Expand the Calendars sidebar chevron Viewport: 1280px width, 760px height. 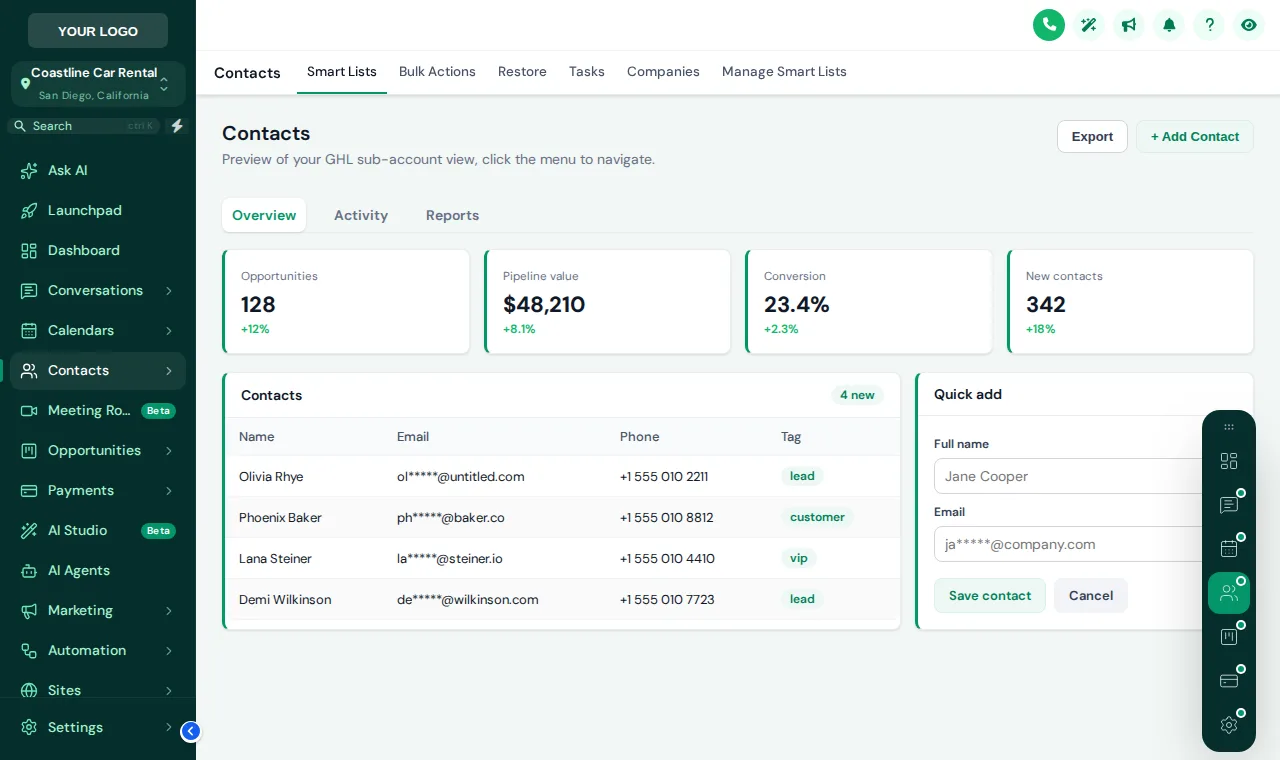169,331
